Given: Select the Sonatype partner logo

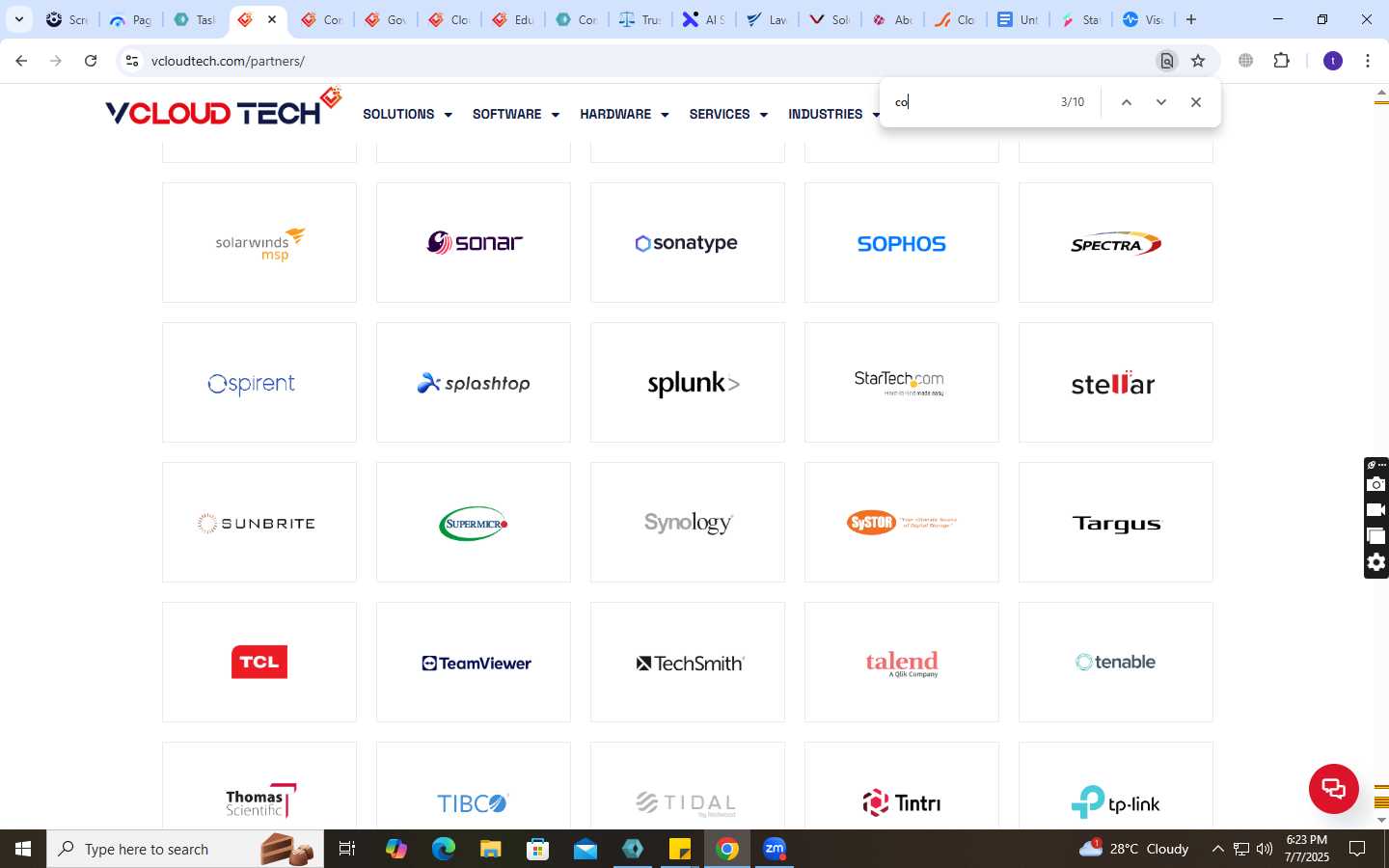Looking at the screenshot, I should pos(688,243).
